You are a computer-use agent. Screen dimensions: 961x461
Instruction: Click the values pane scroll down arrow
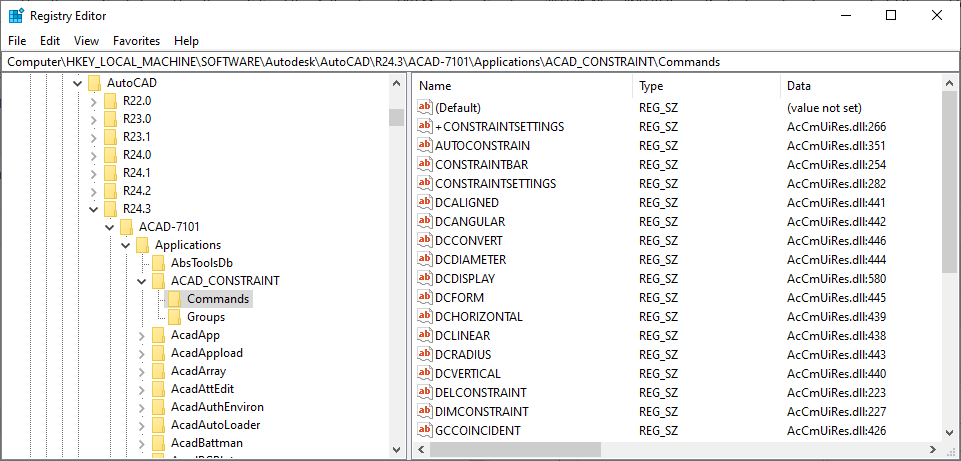coord(951,432)
